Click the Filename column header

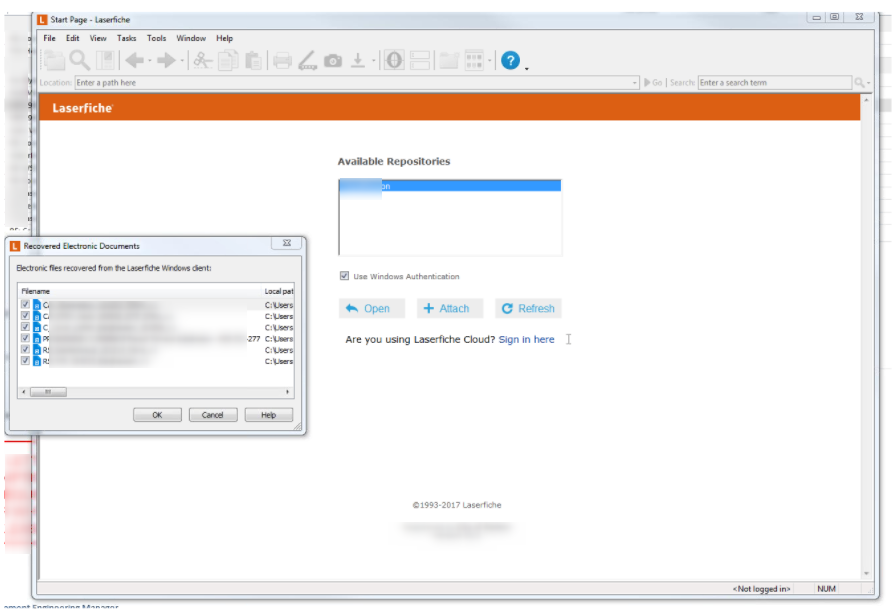(x=139, y=291)
